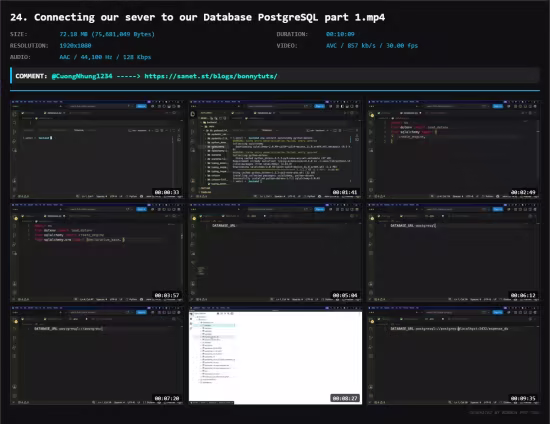Click the 'DURATION:' label
The image size is (550, 424).
292,34
